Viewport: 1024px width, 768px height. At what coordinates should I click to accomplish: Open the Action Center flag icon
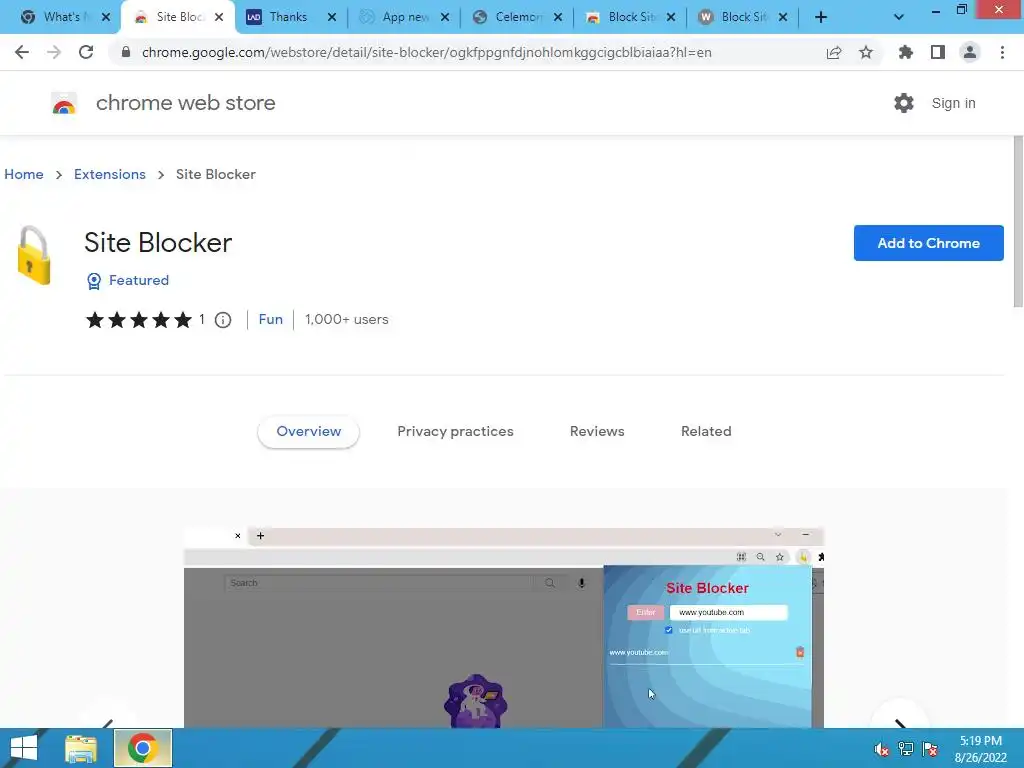(931, 749)
